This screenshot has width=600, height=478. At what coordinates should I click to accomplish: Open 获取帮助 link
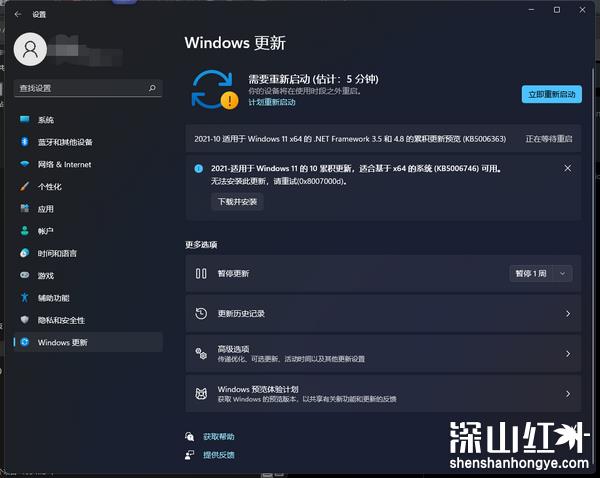[x=219, y=437]
